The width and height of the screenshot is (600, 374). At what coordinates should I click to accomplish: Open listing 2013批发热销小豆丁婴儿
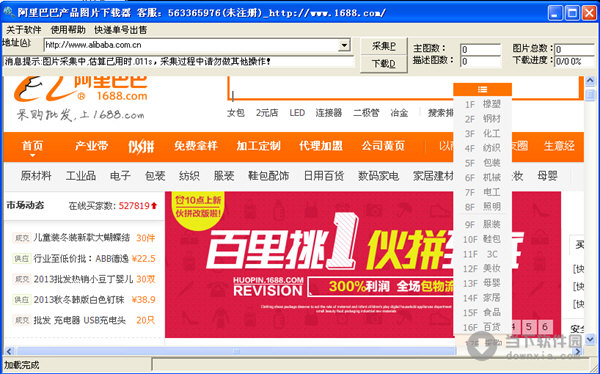83,279
